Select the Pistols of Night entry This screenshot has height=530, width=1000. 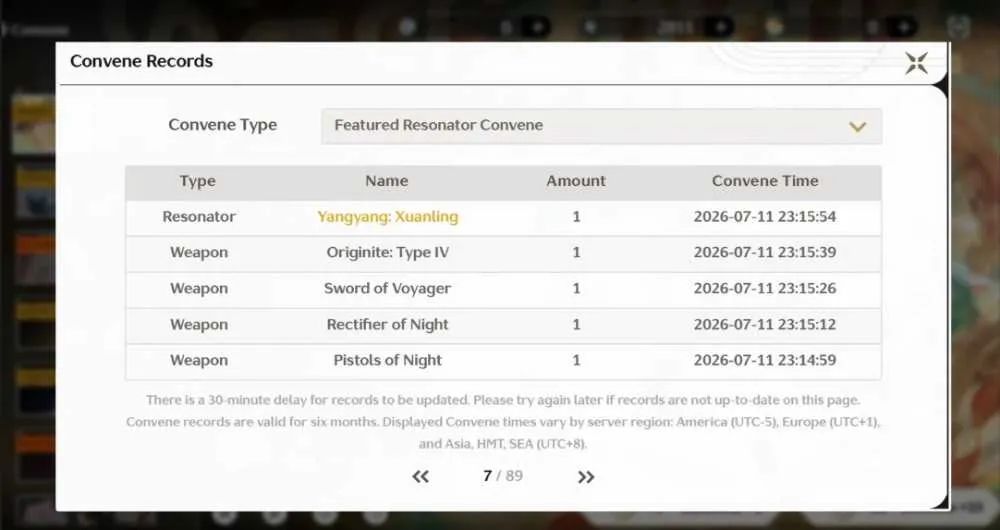pos(388,360)
